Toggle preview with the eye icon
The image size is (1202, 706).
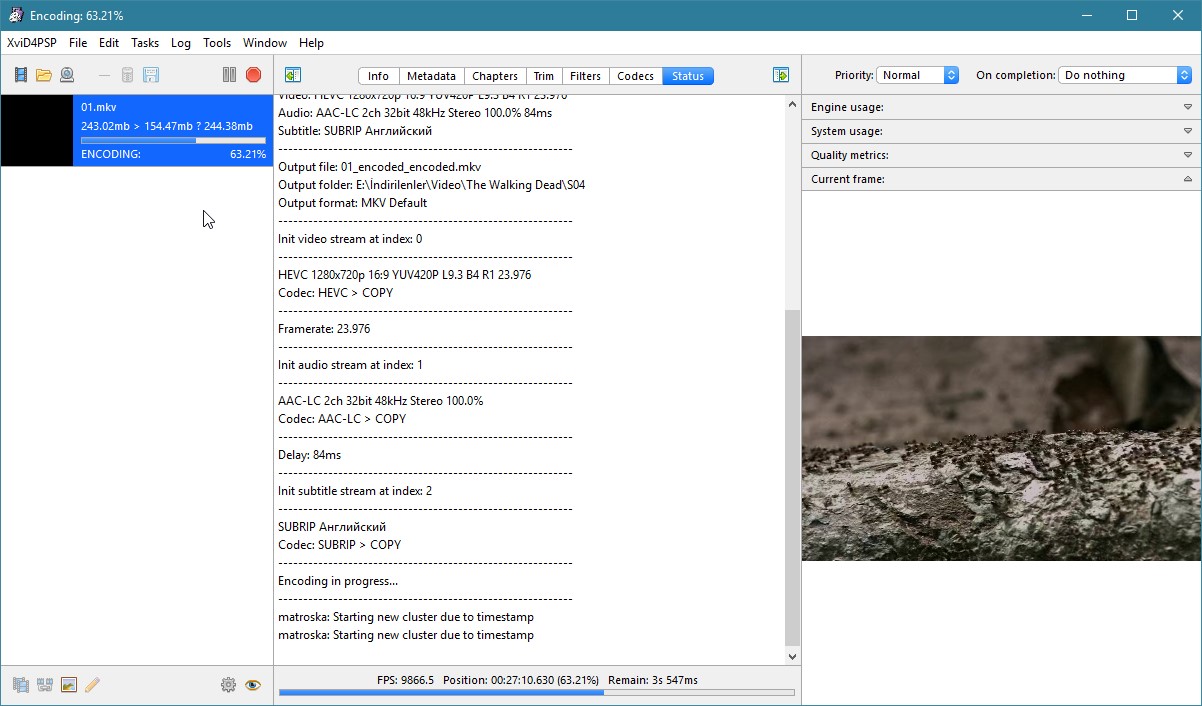pos(252,685)
